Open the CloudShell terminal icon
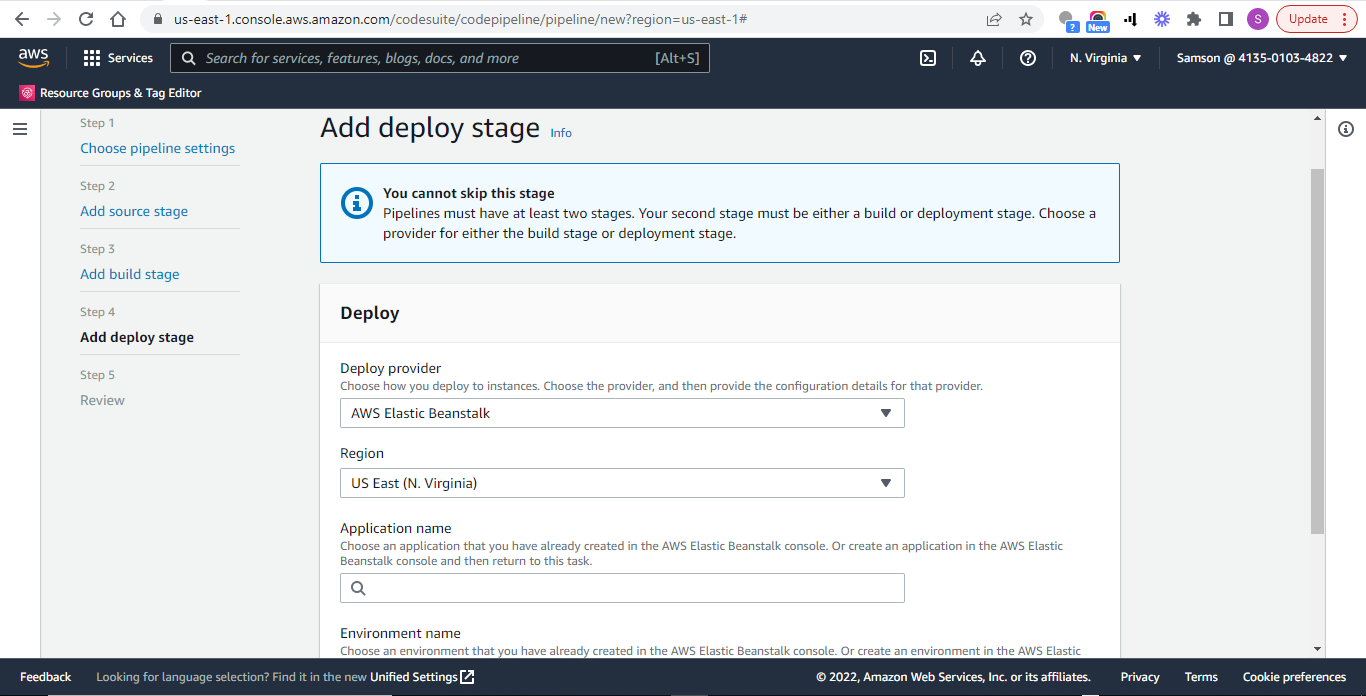The image size is (1366, 696). click(927, 57)
